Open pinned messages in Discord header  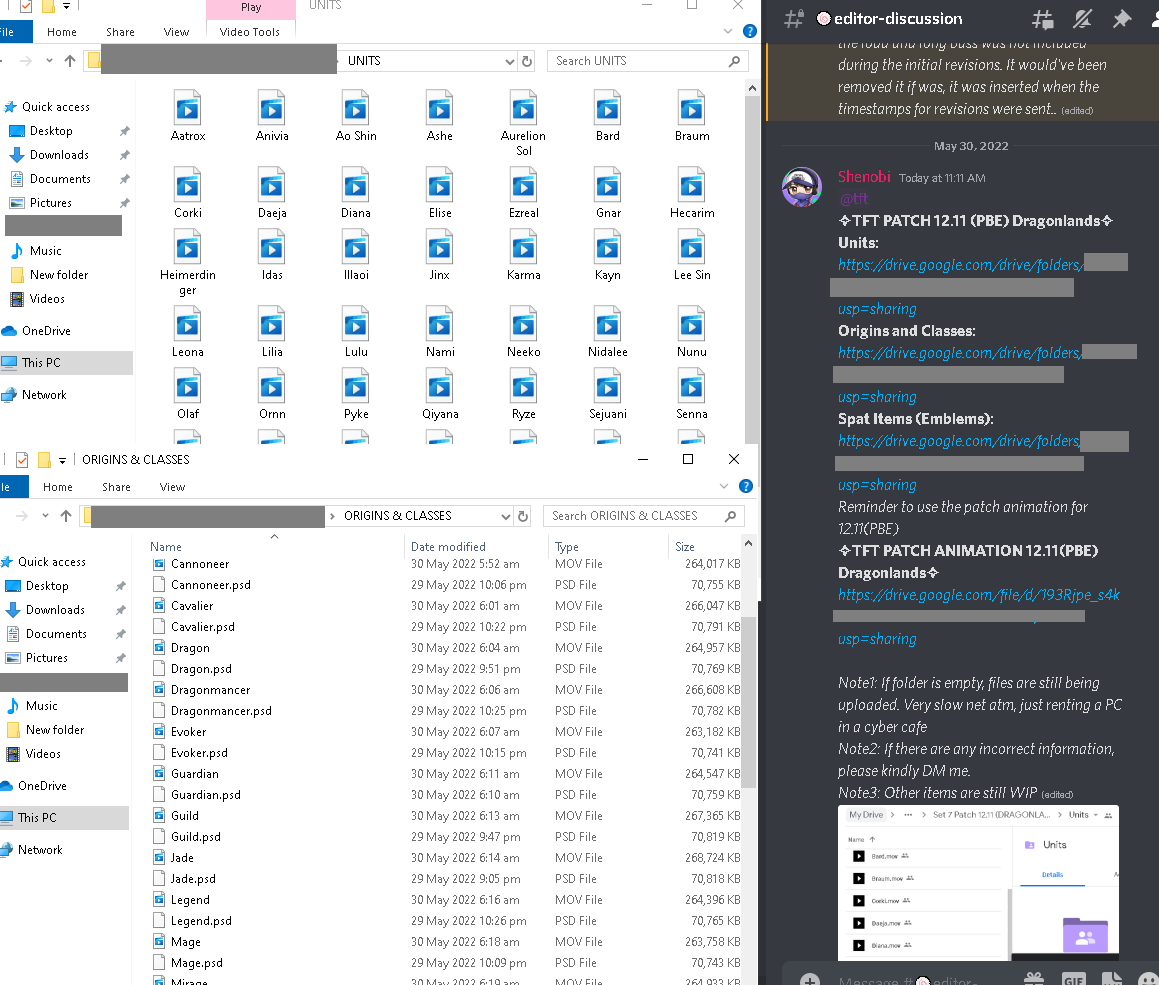coord(1121,19)
